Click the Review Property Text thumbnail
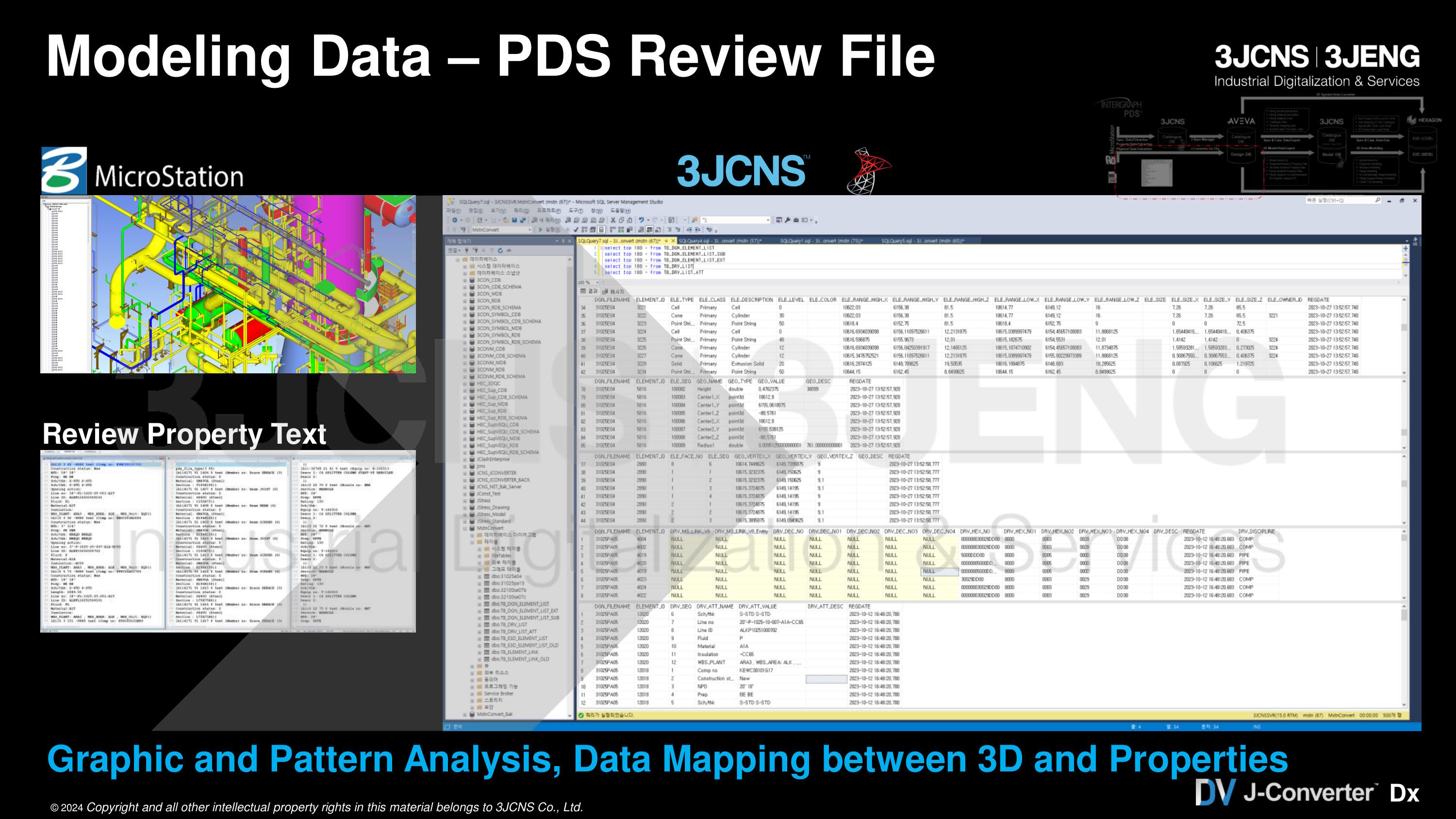This screenshot has height=819, width=1456. [x=228, y=541]
